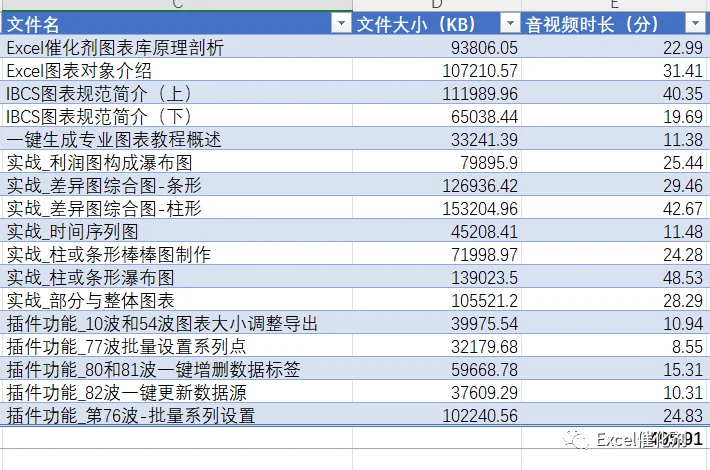Select cell 插件功能_10波和54波图表大小调整导出
Viewport: 710px width, 470px height.
177,323
